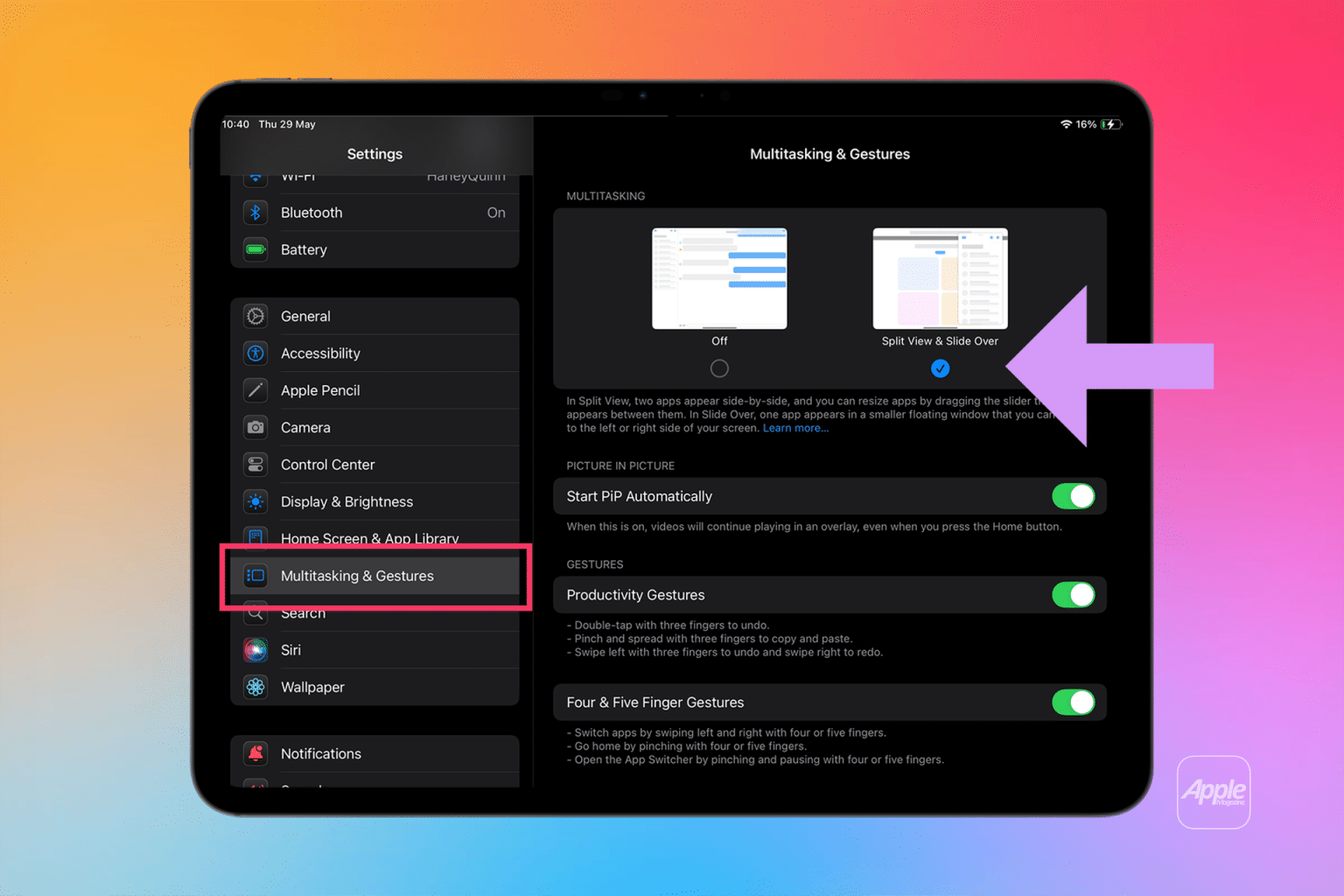The width and height of the screenshot is (1344, 896).
Task: Open the General settings gear icon
Action: pyautogui.click(x=255, y=316)
